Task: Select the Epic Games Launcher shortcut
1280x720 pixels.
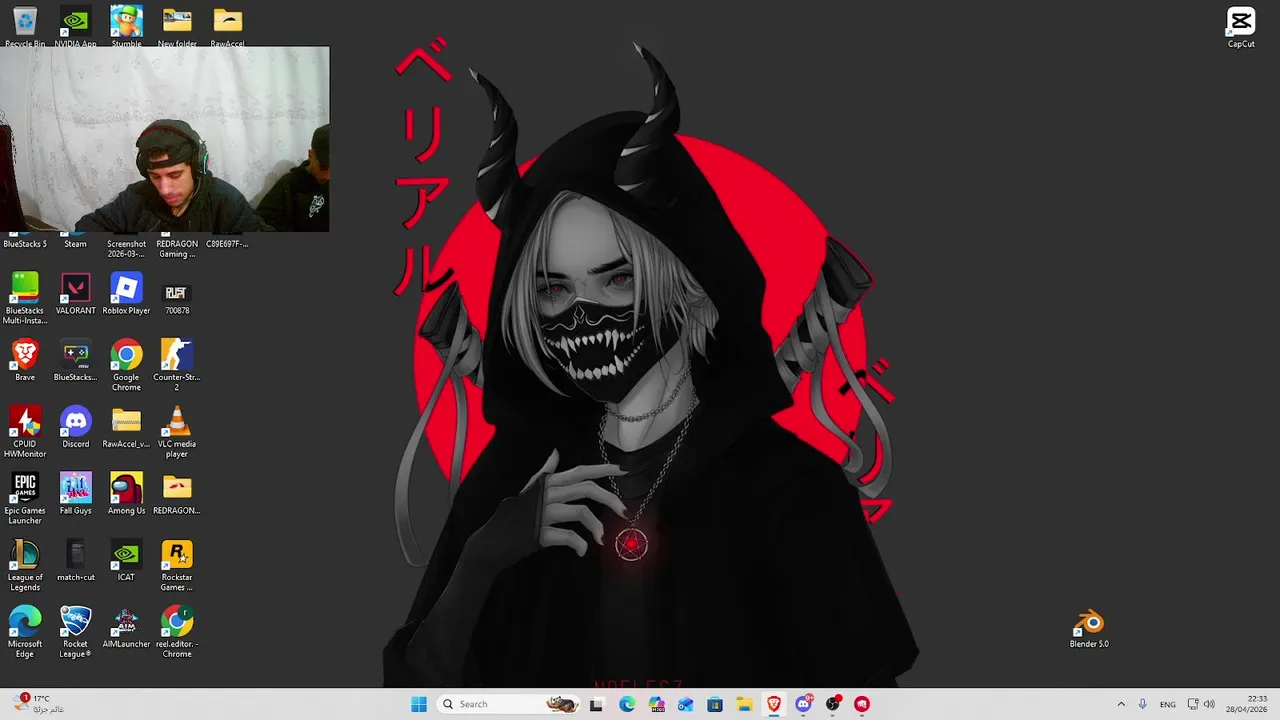Action: (25, 498)
